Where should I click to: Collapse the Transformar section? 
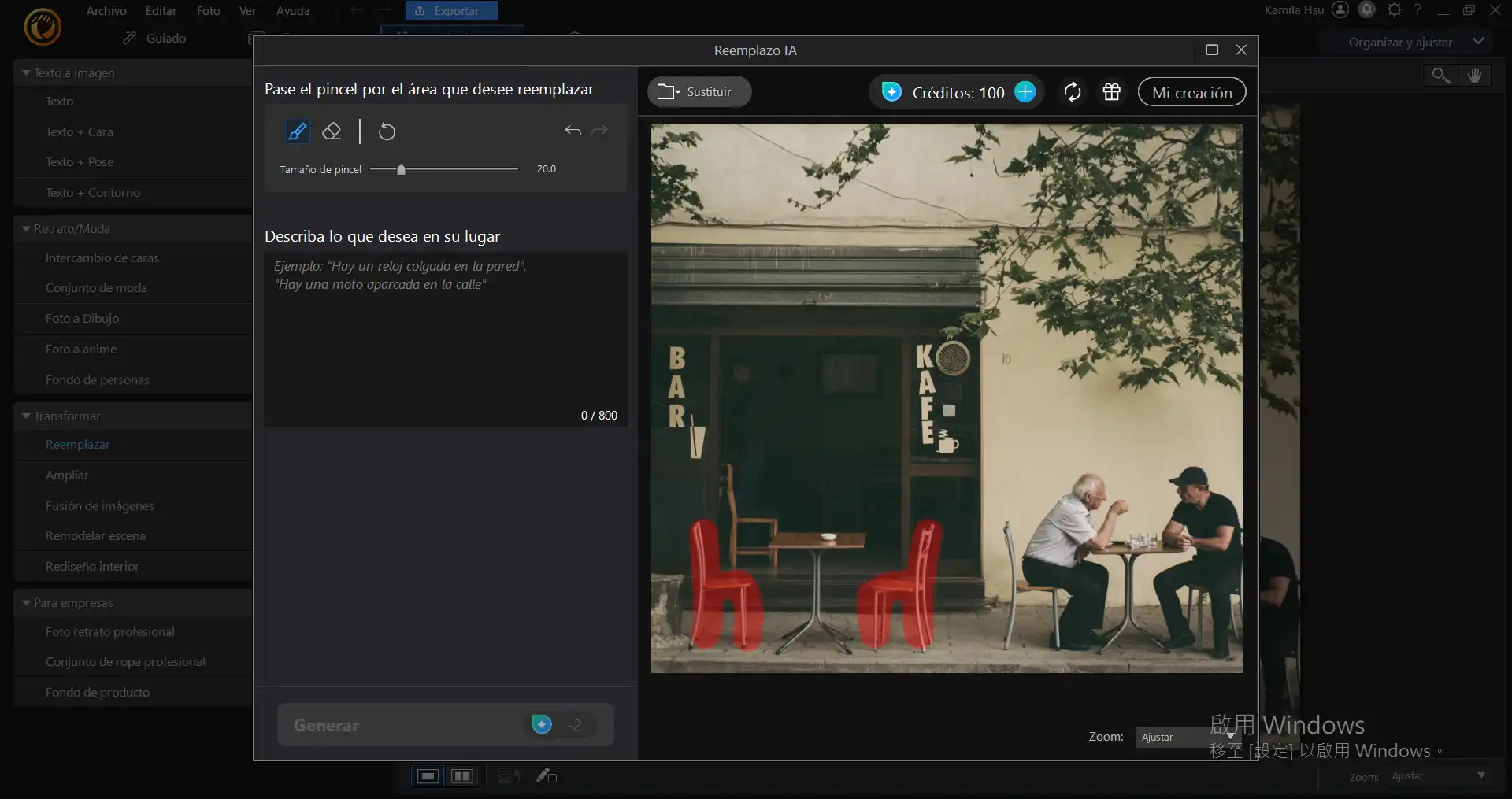pos(26,416)
